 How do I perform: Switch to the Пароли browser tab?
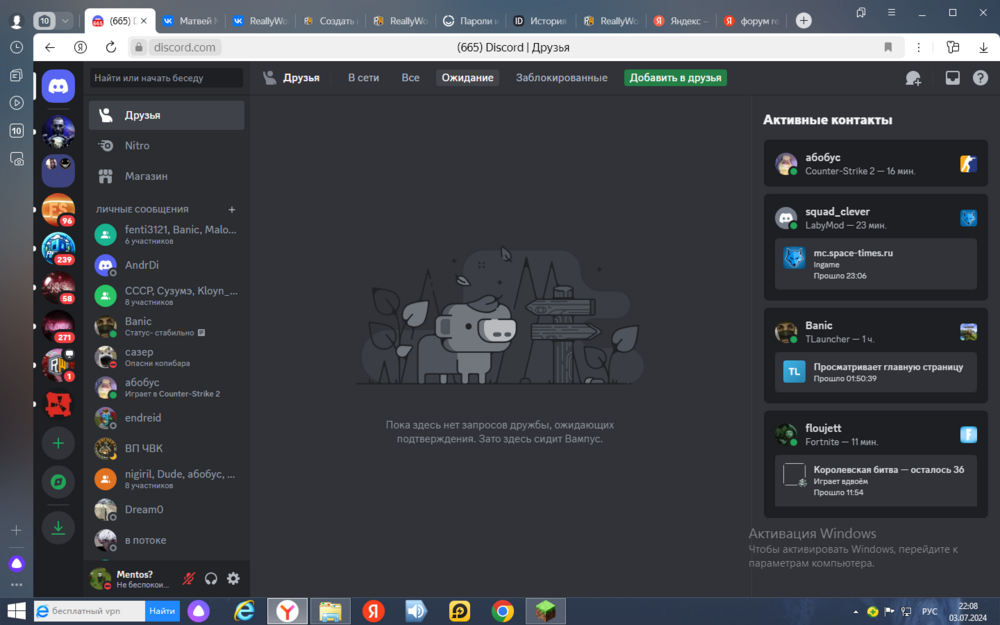click(471, 21)
